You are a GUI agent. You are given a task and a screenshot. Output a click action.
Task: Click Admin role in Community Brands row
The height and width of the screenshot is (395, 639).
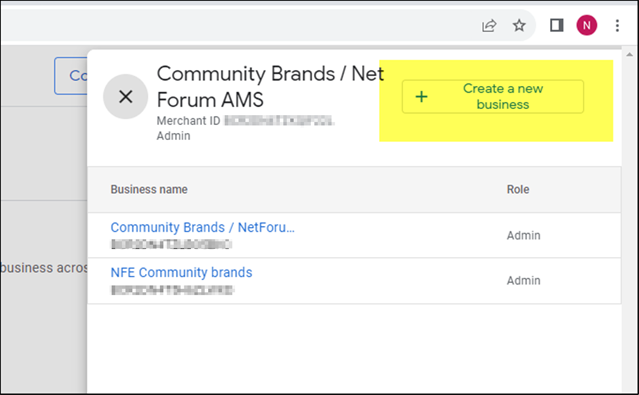524,235
